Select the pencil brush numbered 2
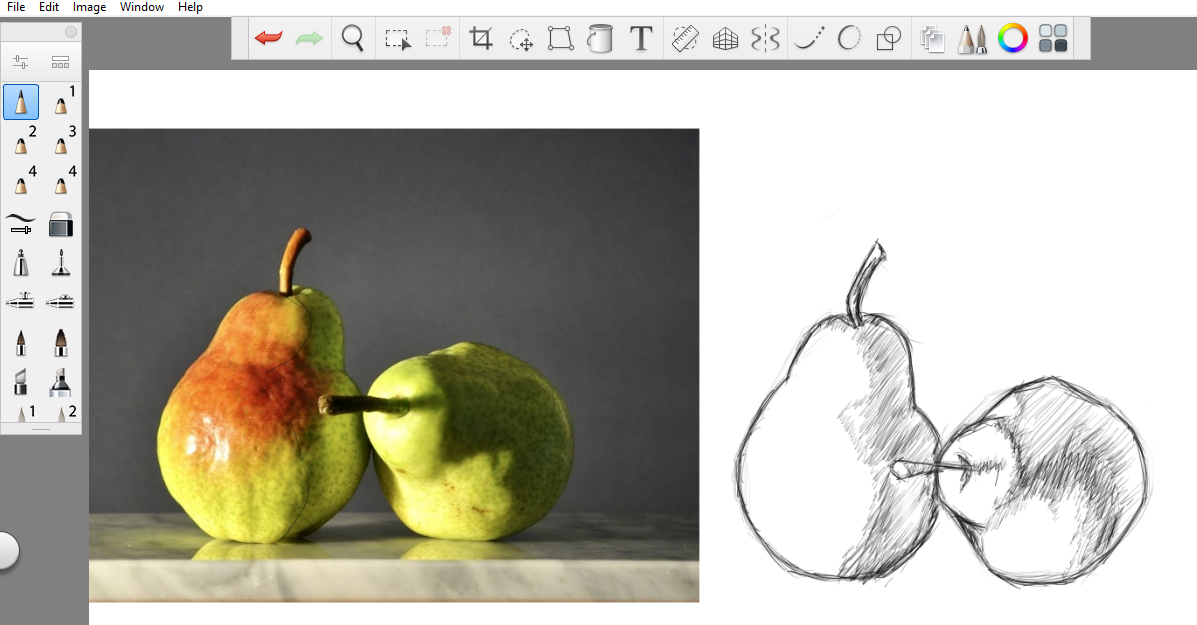 21,141
